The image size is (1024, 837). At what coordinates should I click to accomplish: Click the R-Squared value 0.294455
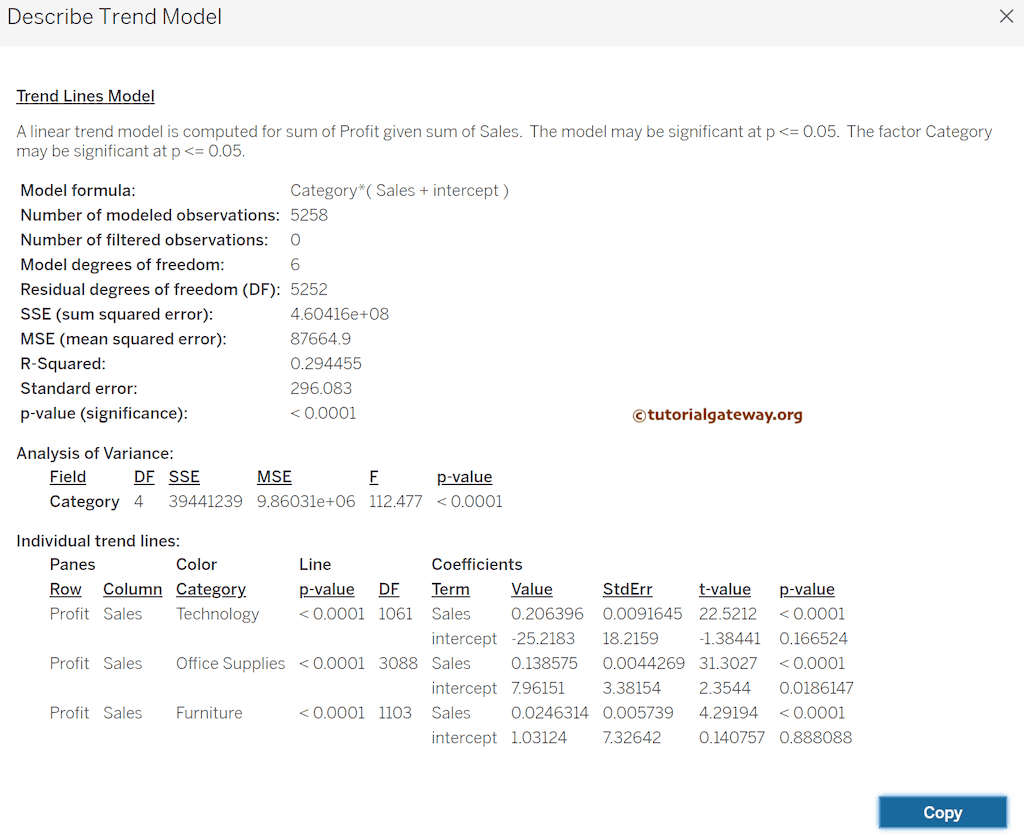coord(326,364)
